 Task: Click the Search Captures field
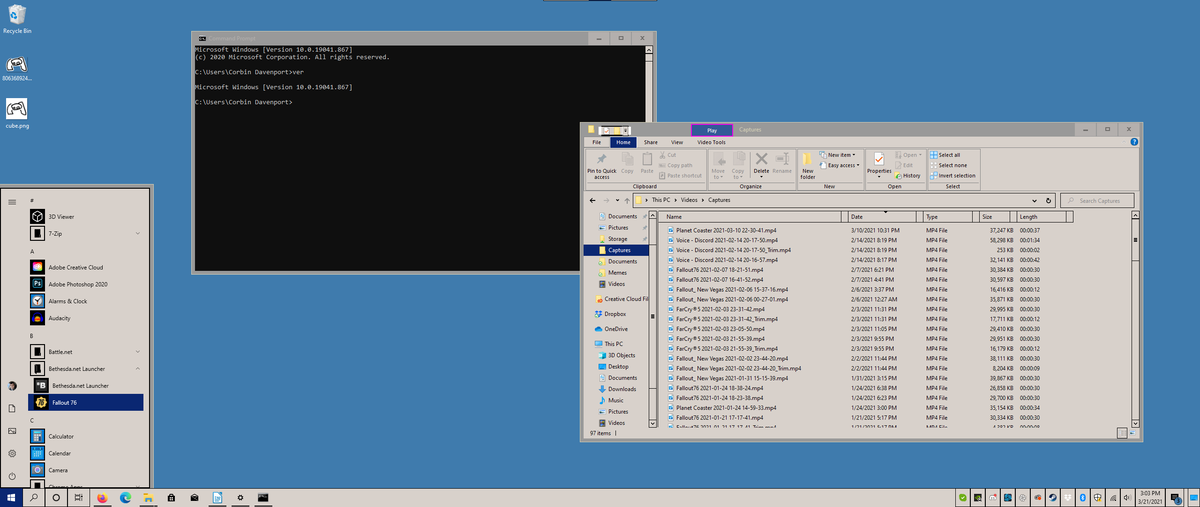coord(1099,200)
